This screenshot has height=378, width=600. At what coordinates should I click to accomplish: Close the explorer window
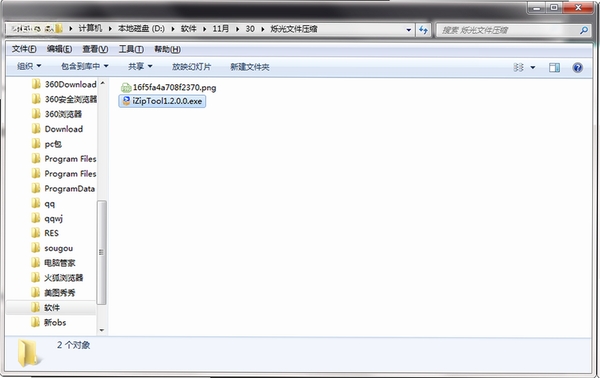pyautogui.click(x=578, y=8)
